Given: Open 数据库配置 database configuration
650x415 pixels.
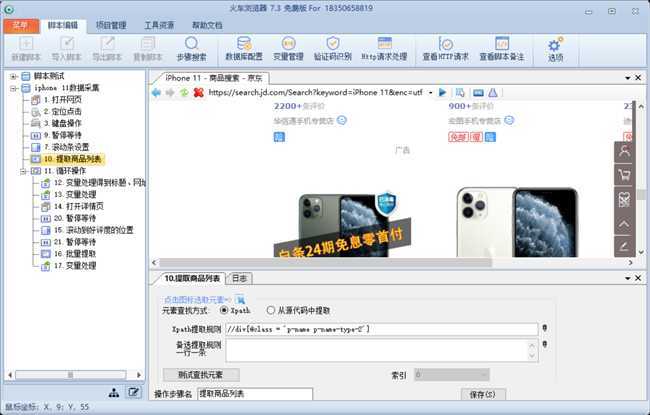Looking at the screenshot, I should (244, 49).
